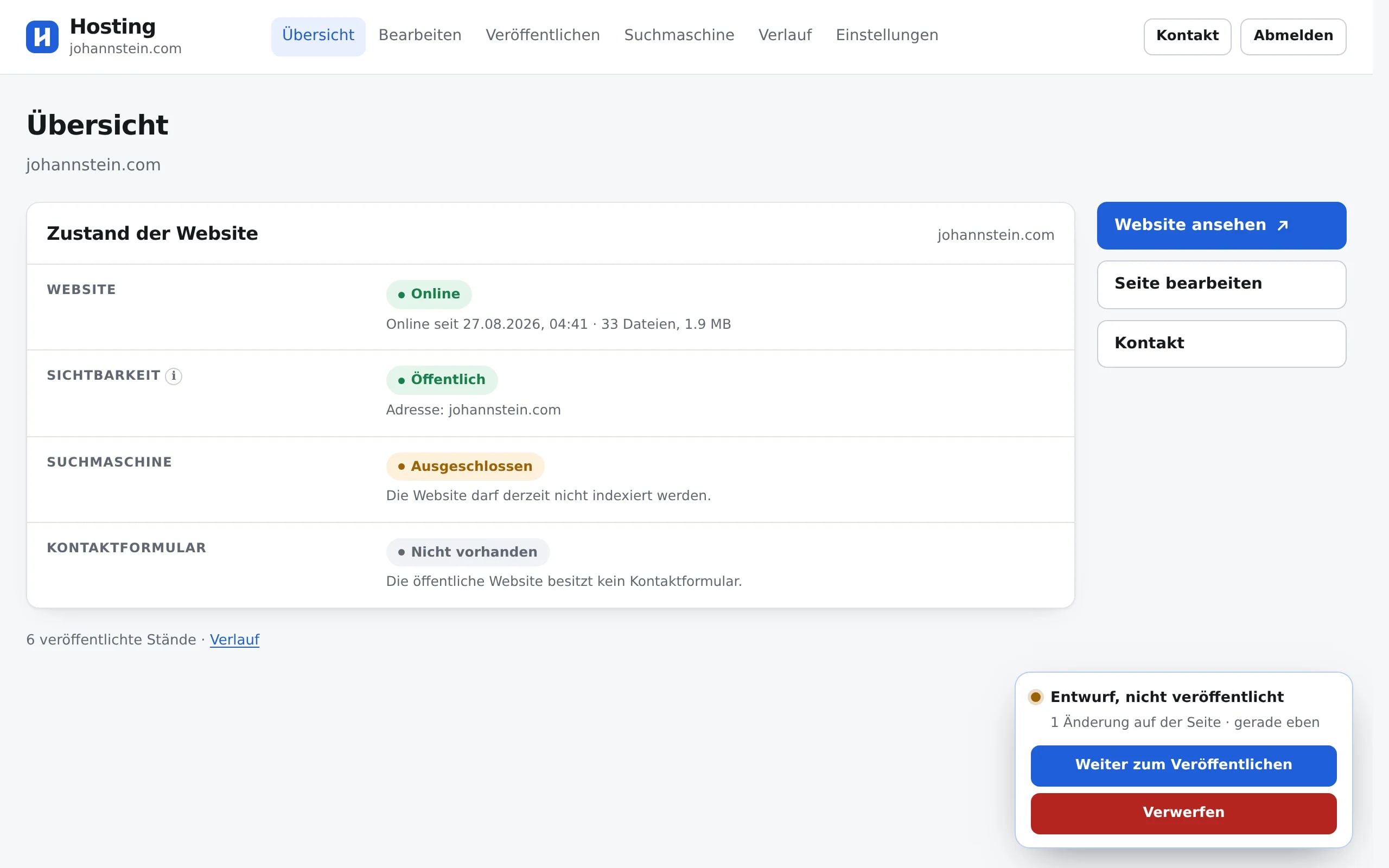Click the Kontakt button in header
The width and height of the screenshot is (1389, 868).
coord(1187,36)
